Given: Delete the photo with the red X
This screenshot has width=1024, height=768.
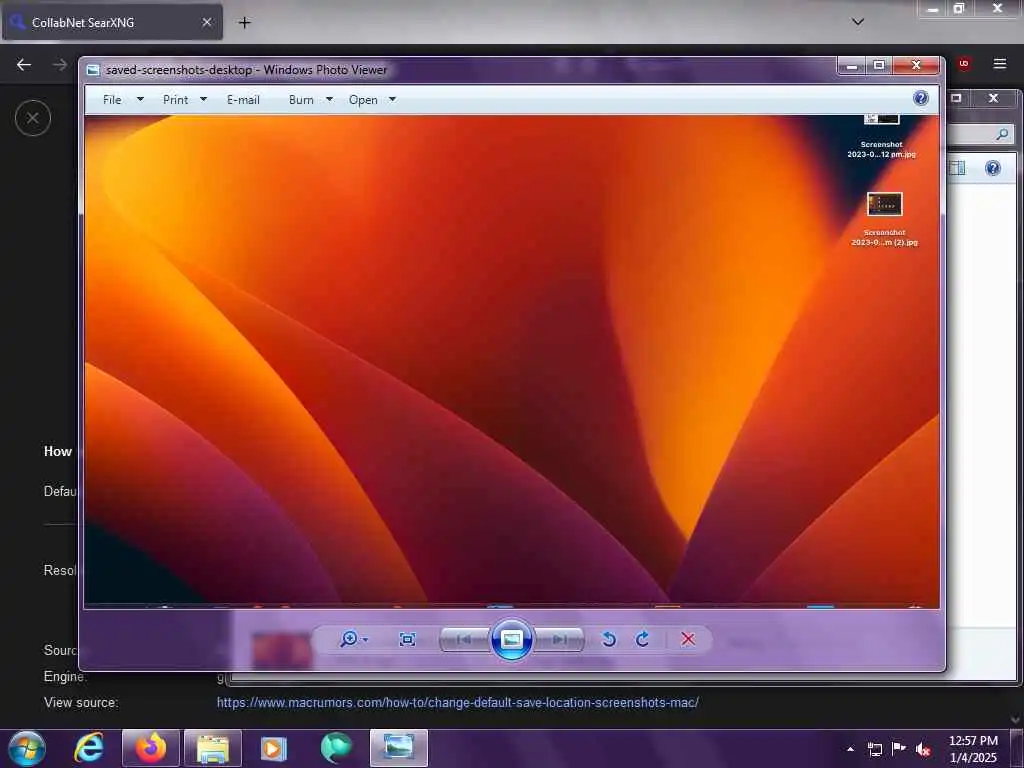Looking at the screenshot, I should coord(688,639).
